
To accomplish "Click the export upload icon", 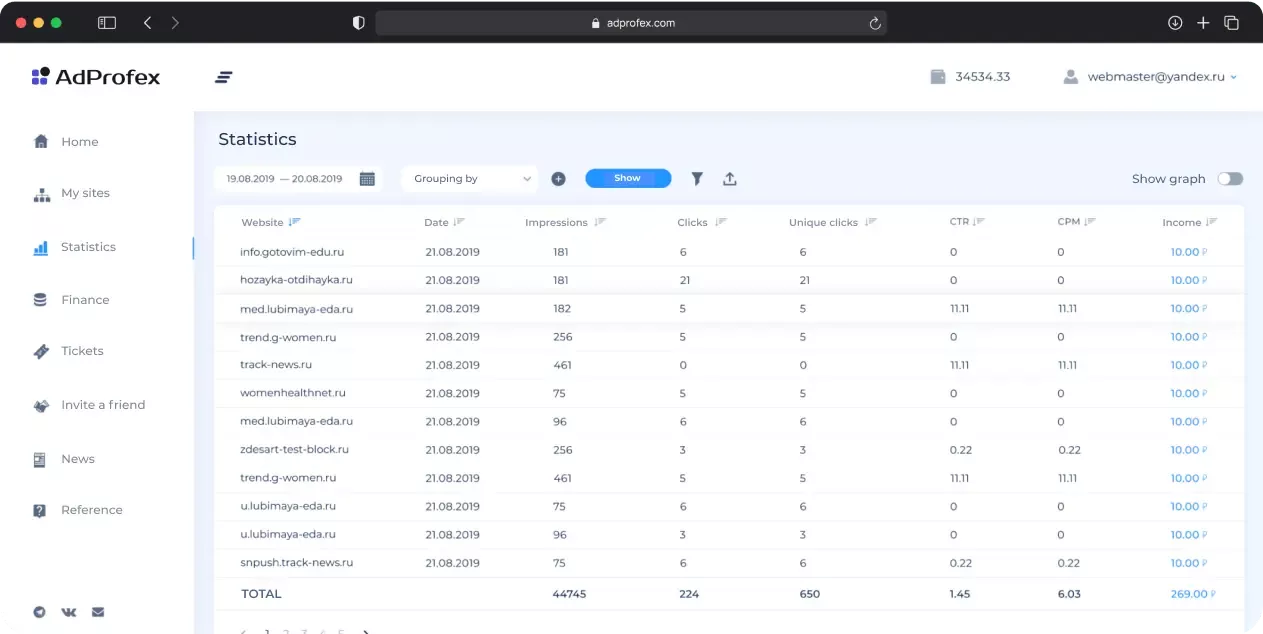I will (x=730, y=179).
